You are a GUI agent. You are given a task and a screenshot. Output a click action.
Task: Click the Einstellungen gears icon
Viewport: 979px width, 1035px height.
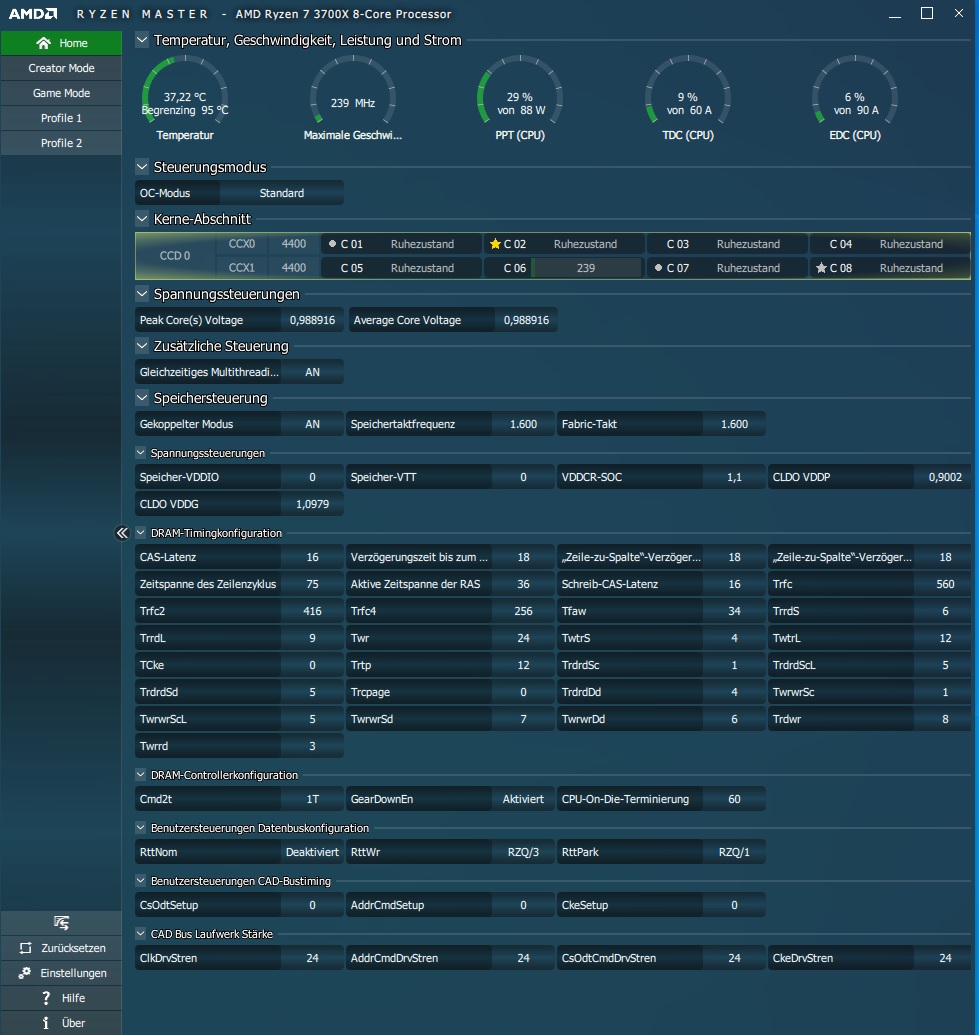(25, 973)
